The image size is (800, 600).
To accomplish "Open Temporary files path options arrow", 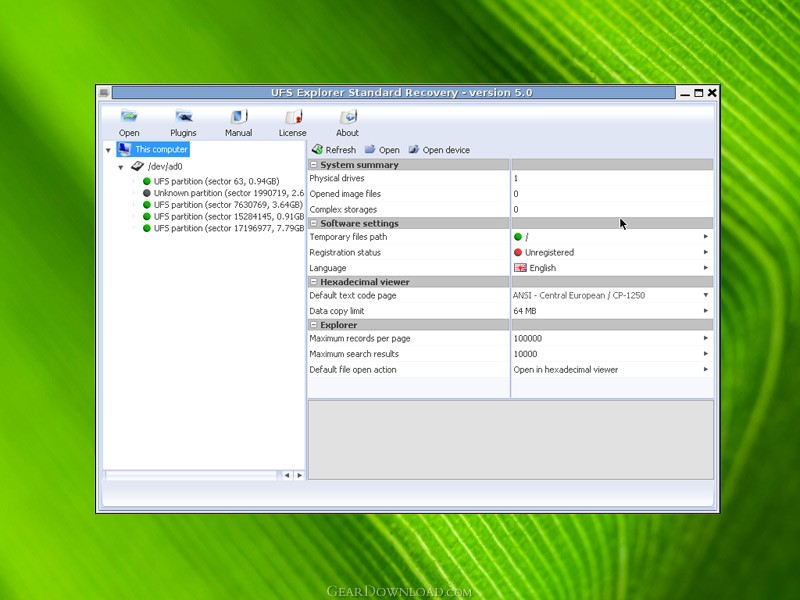I will coord(706,236).
